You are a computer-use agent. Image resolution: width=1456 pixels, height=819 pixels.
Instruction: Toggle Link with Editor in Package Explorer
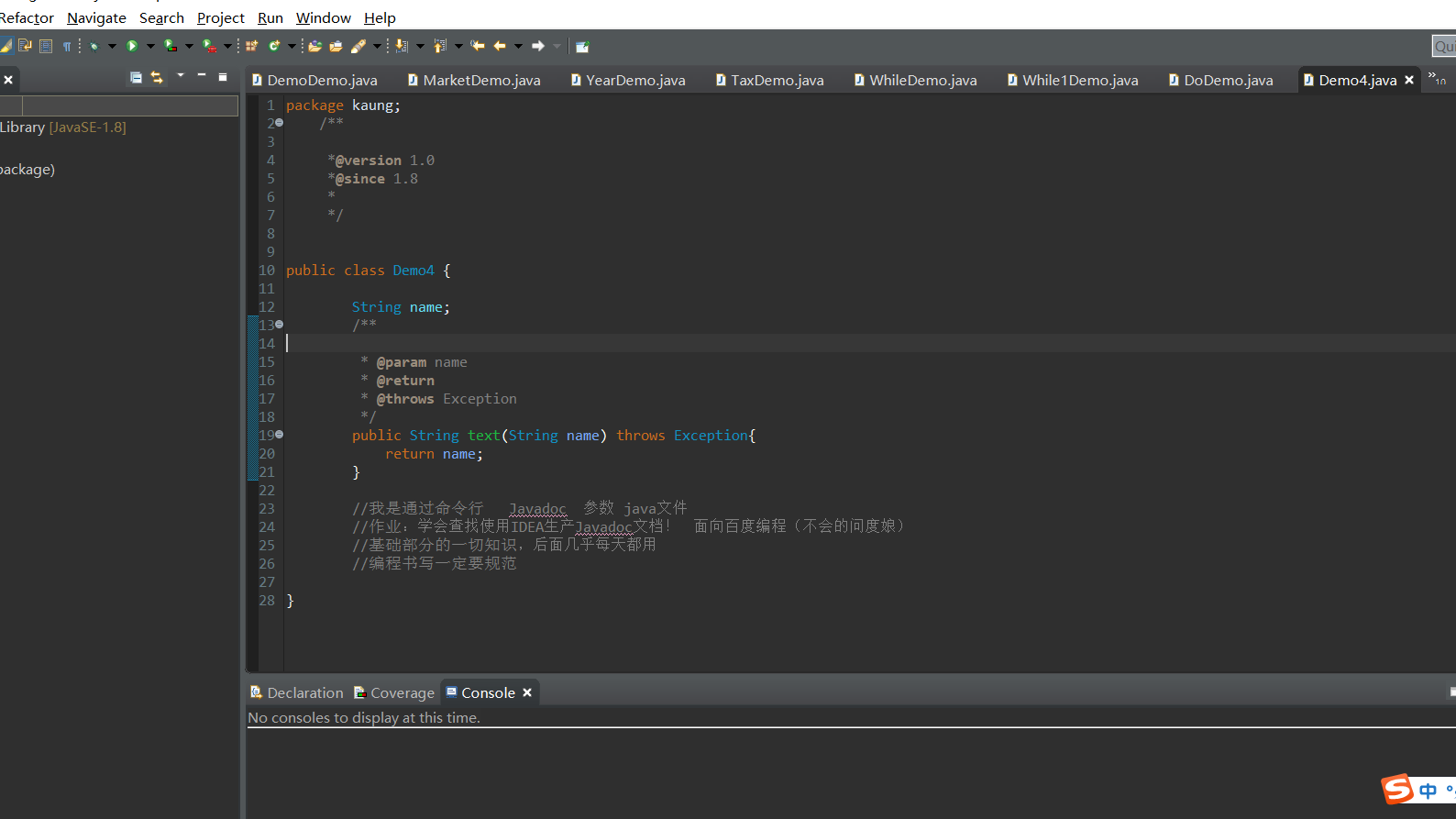[157, 77]
